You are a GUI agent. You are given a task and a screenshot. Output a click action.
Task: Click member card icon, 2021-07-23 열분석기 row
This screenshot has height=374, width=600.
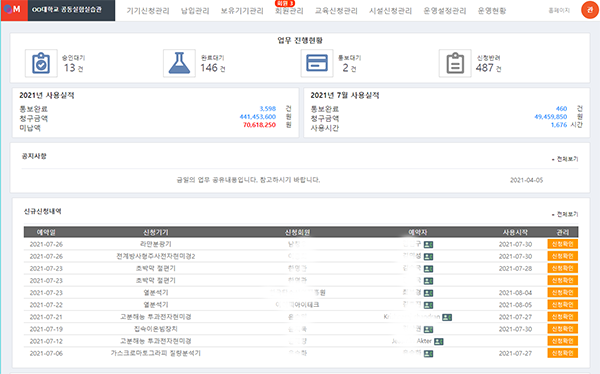click(x=429, y=293)
